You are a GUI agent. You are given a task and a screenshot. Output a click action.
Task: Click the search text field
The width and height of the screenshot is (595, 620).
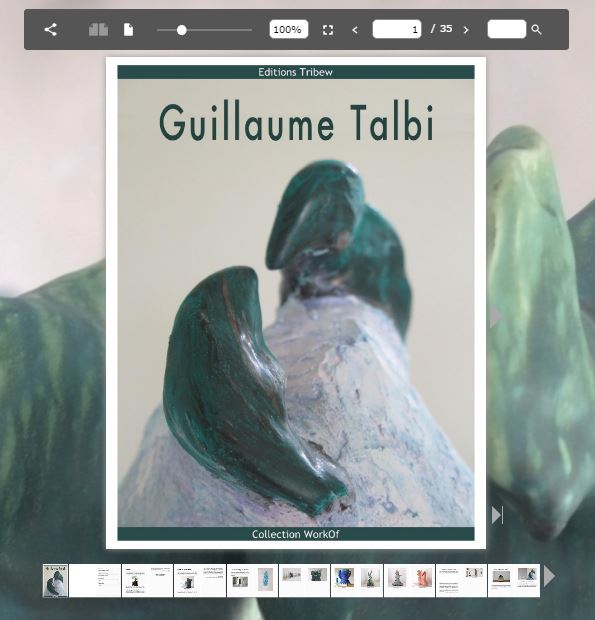tap(506, 29)
